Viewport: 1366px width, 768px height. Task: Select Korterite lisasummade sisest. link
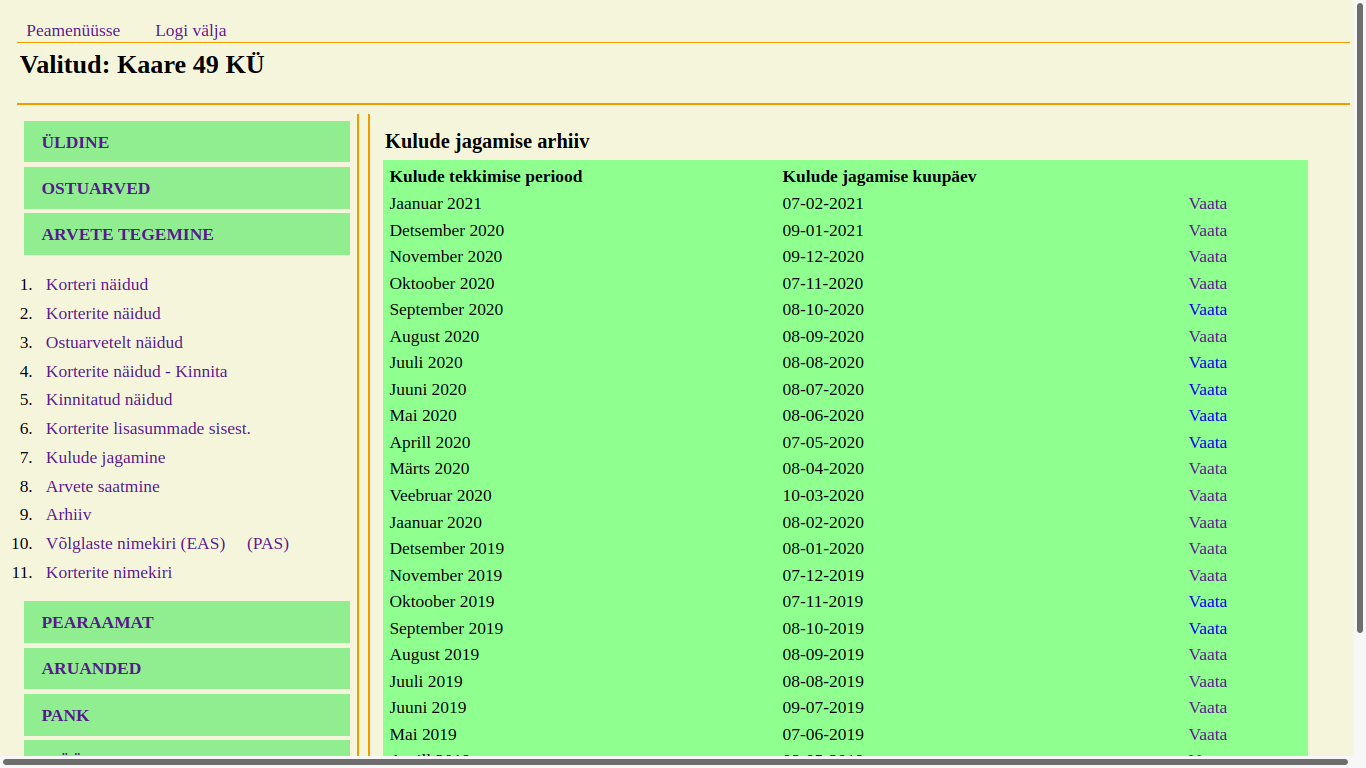[148, 428]
